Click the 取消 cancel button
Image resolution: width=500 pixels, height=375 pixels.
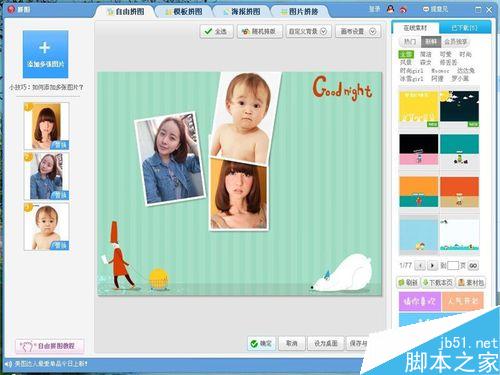[292, 343]
